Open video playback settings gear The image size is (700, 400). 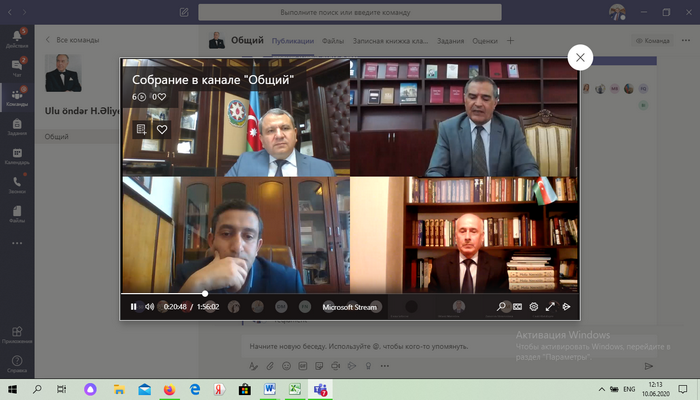[x=534, y=307]
